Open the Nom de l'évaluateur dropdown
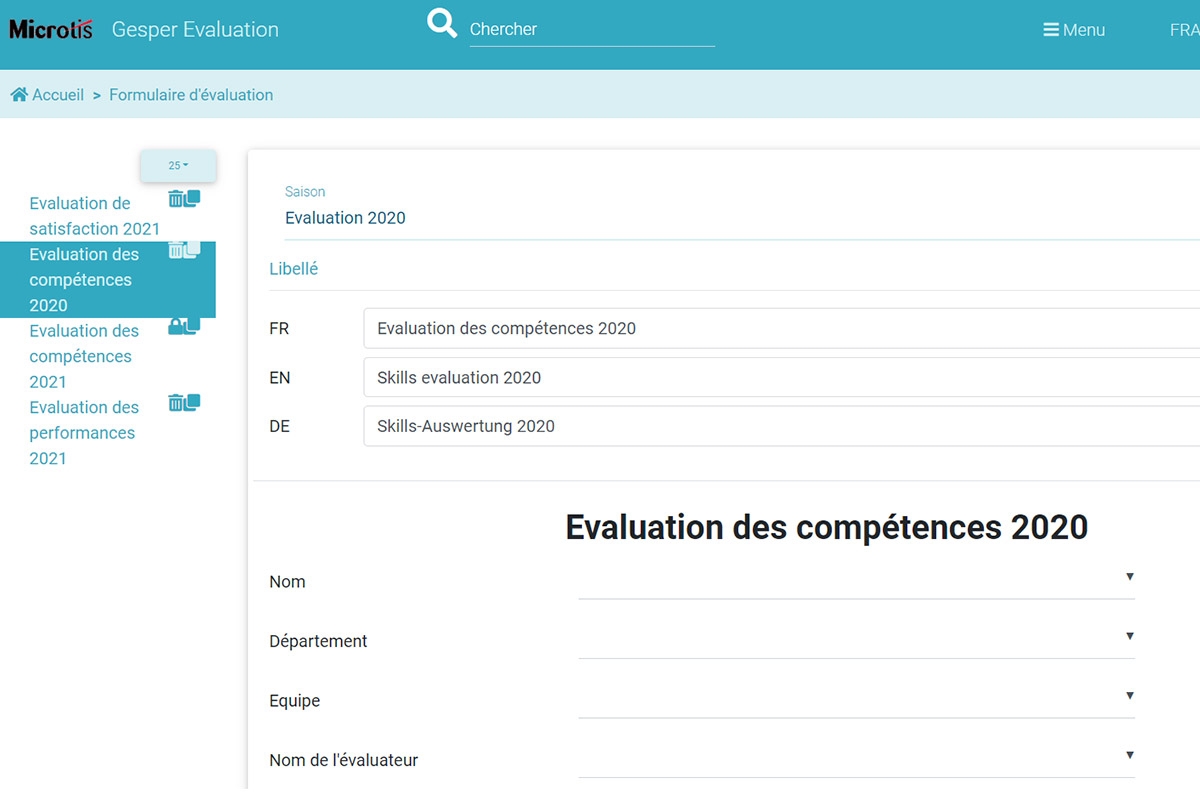The width and height of the screenshot is (1200, 800). tap(1129, 755)
